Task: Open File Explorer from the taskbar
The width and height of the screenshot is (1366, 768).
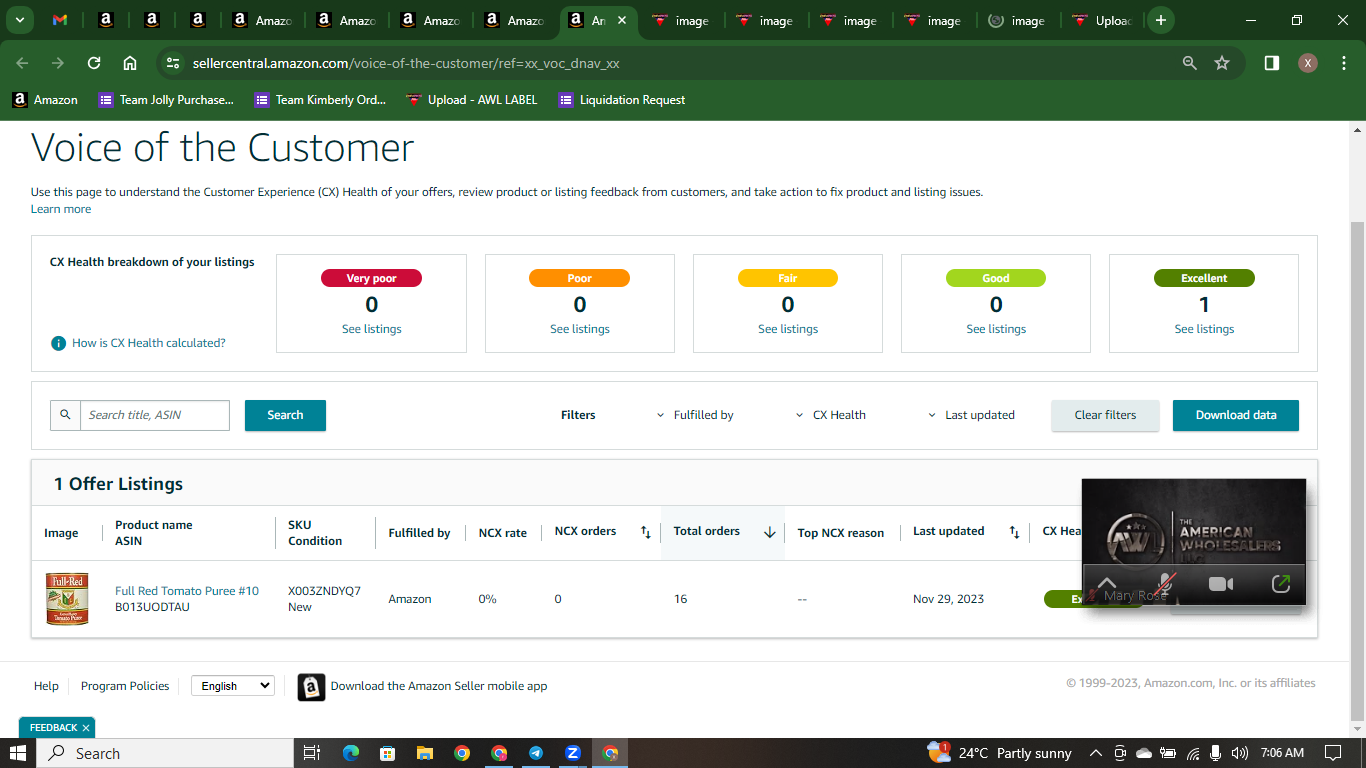Action: (424, 753)
